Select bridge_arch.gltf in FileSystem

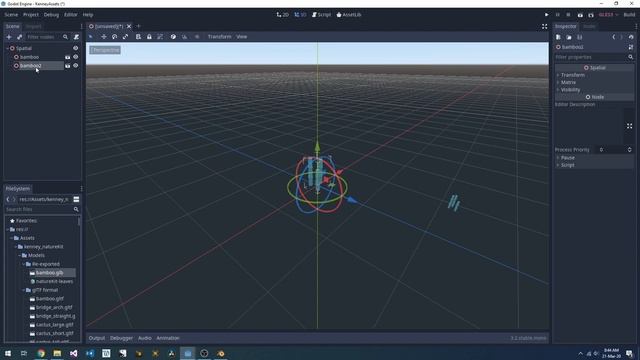tap(54, 307)
